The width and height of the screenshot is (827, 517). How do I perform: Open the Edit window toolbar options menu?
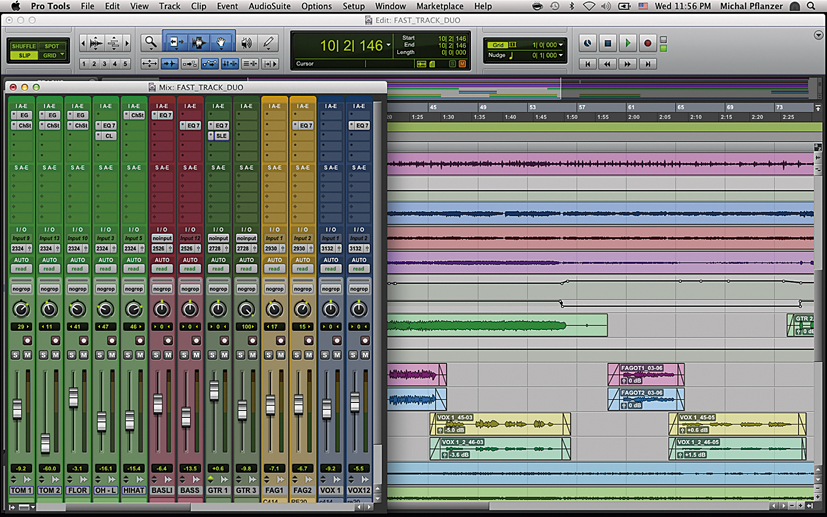coord(818,35)
